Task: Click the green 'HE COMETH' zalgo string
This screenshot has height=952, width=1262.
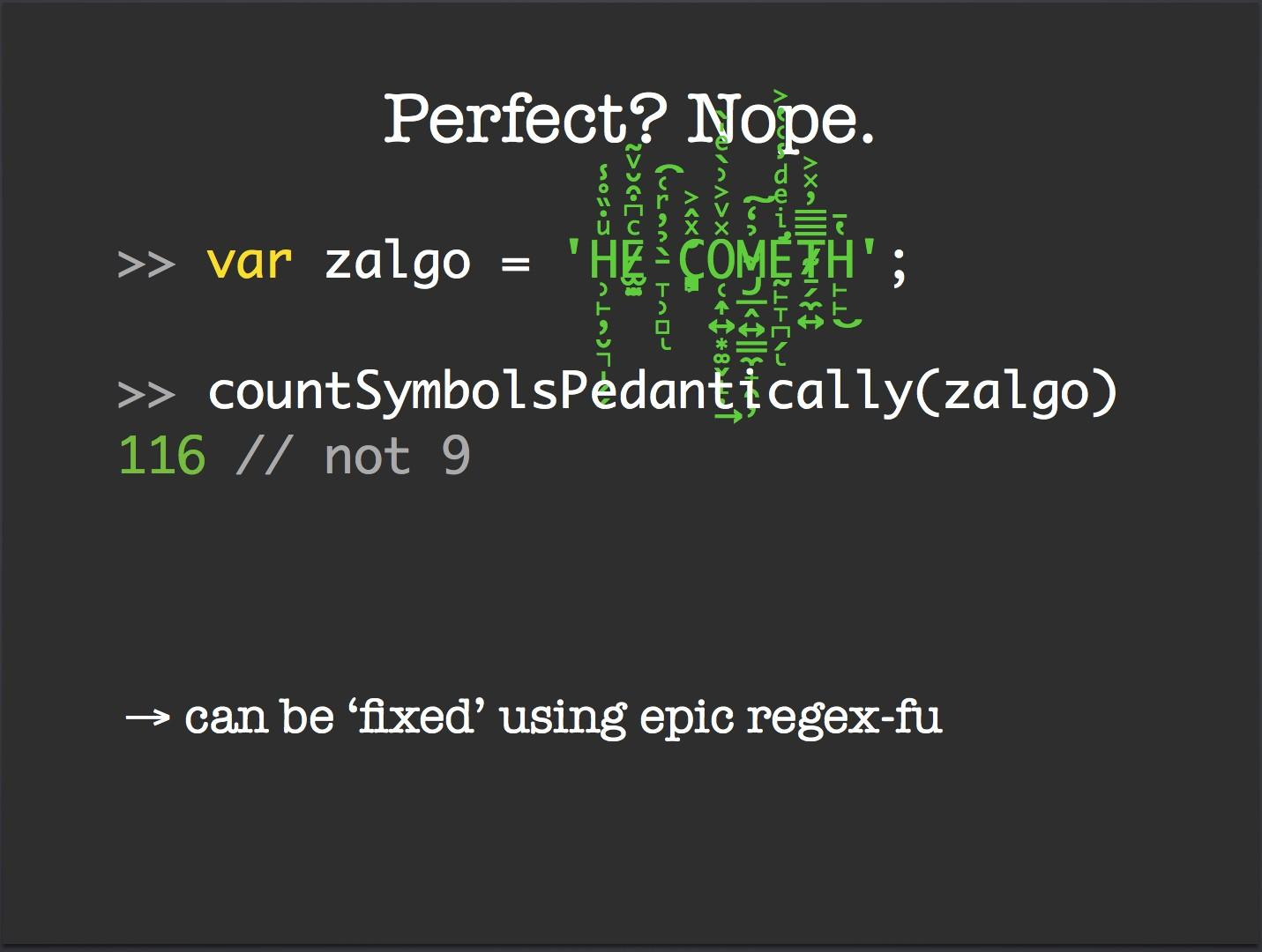Action: tap(721, 260)
